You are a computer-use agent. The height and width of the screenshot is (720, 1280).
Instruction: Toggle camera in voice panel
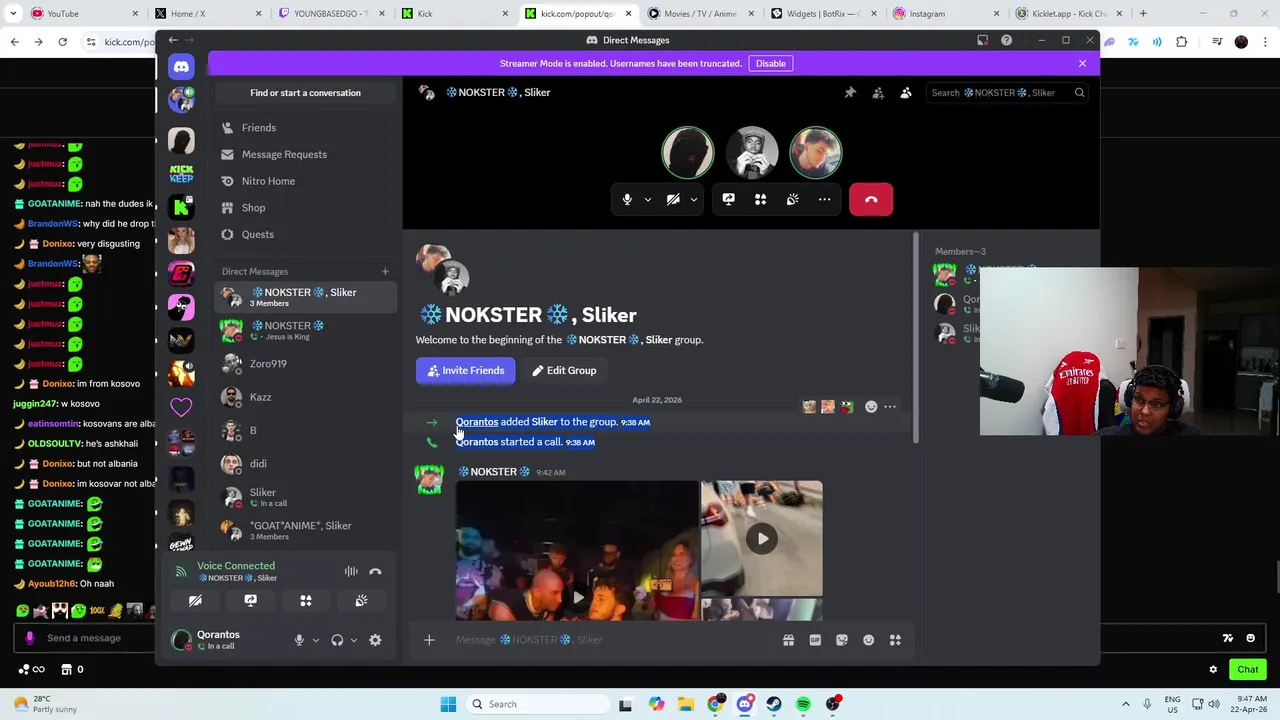coord(195,601)
